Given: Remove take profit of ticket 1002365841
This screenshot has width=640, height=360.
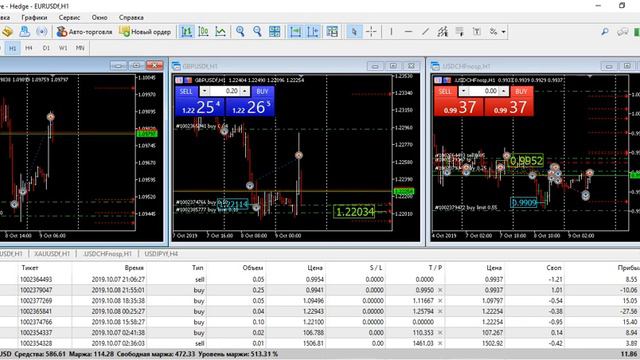Looking at the screenshot, I should coord(440,311).
